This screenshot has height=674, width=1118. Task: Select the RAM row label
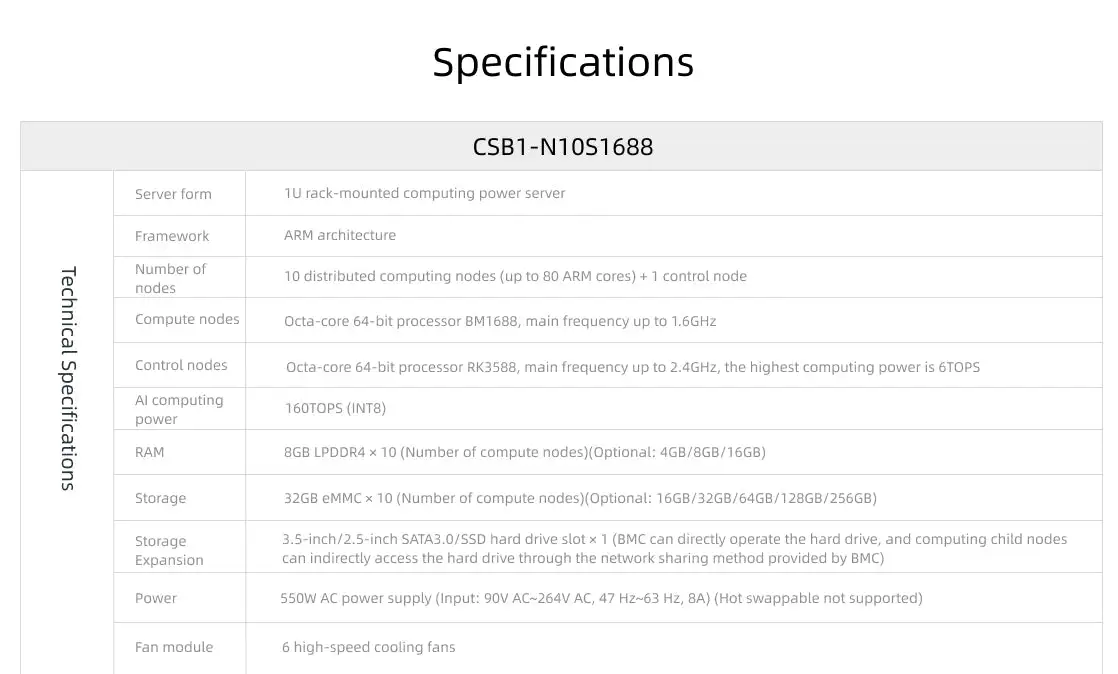click(150, 452)
